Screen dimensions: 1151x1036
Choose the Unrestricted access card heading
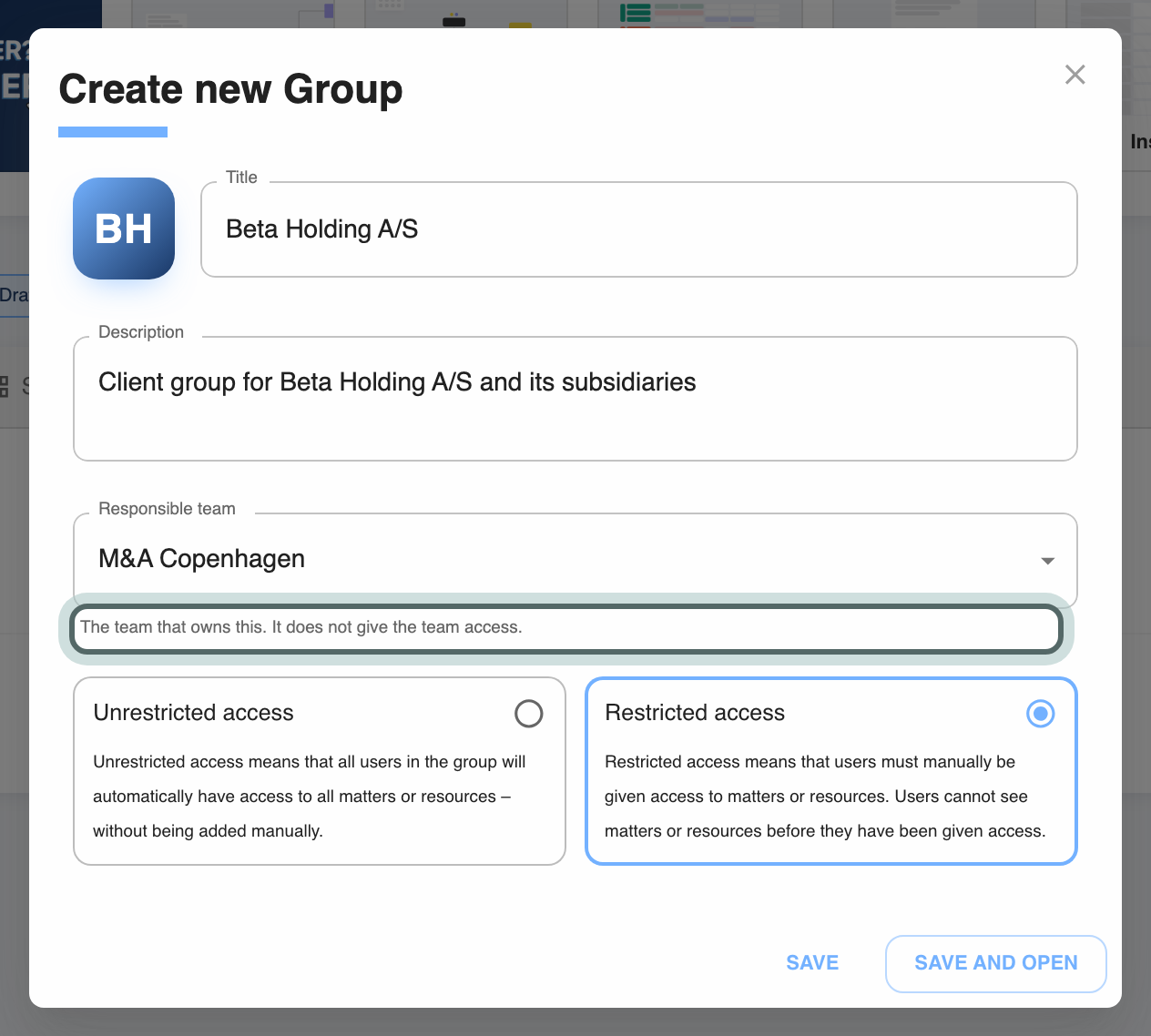coord(194,713)
